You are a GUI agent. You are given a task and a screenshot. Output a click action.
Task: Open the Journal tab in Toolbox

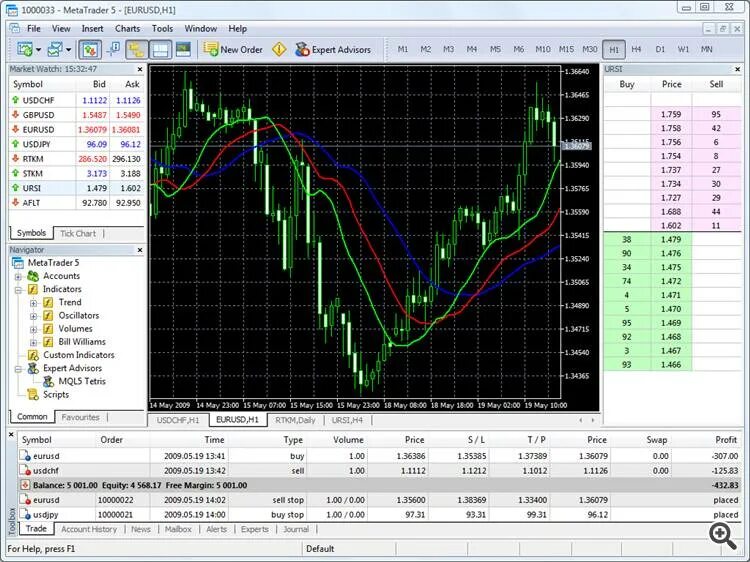296,529
